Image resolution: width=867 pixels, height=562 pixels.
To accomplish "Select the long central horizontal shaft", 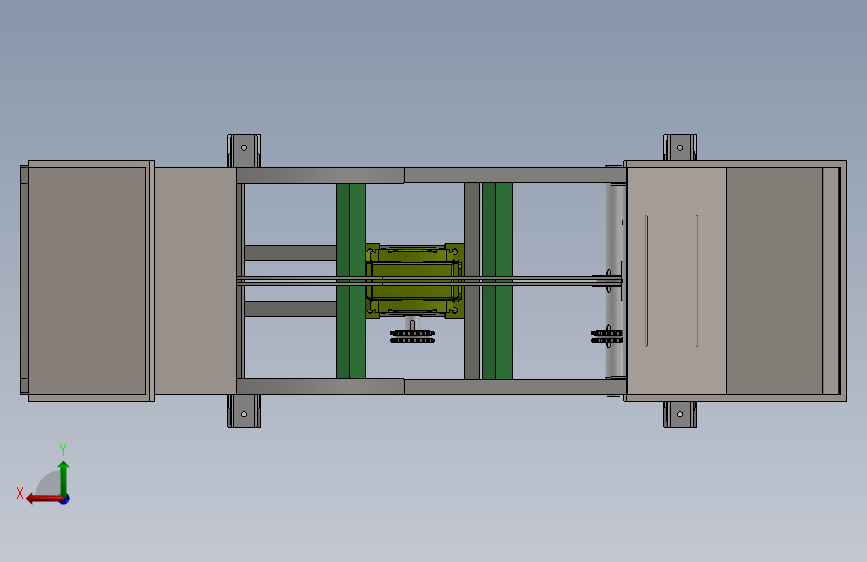I will pos(429,281).
